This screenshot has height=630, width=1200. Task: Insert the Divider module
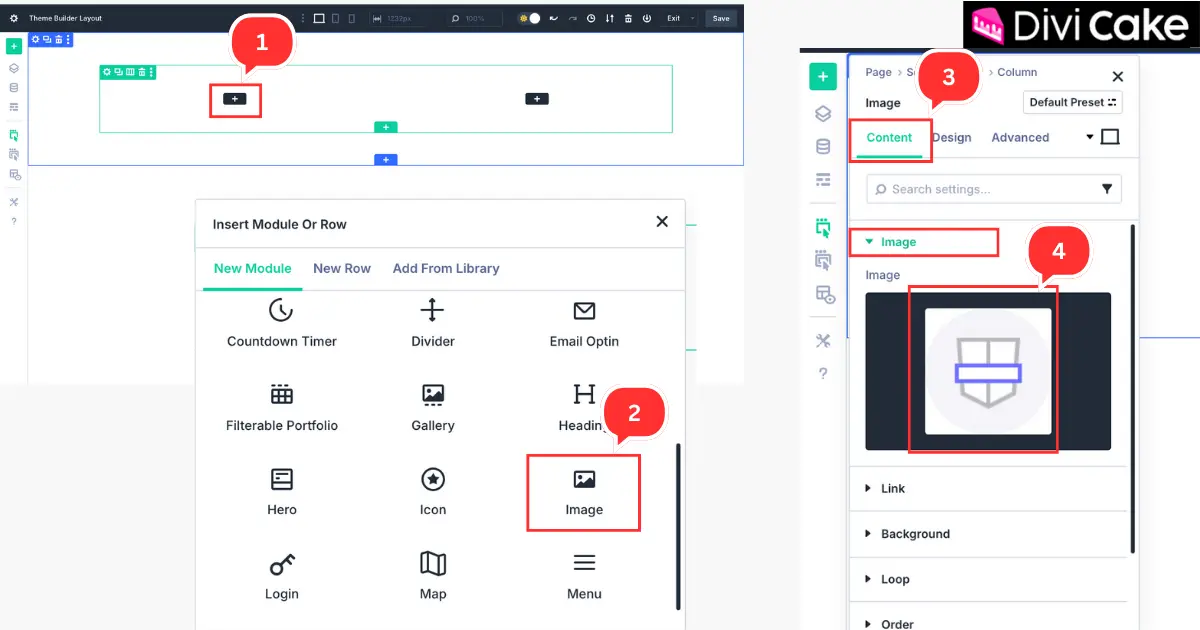[433, 324]
